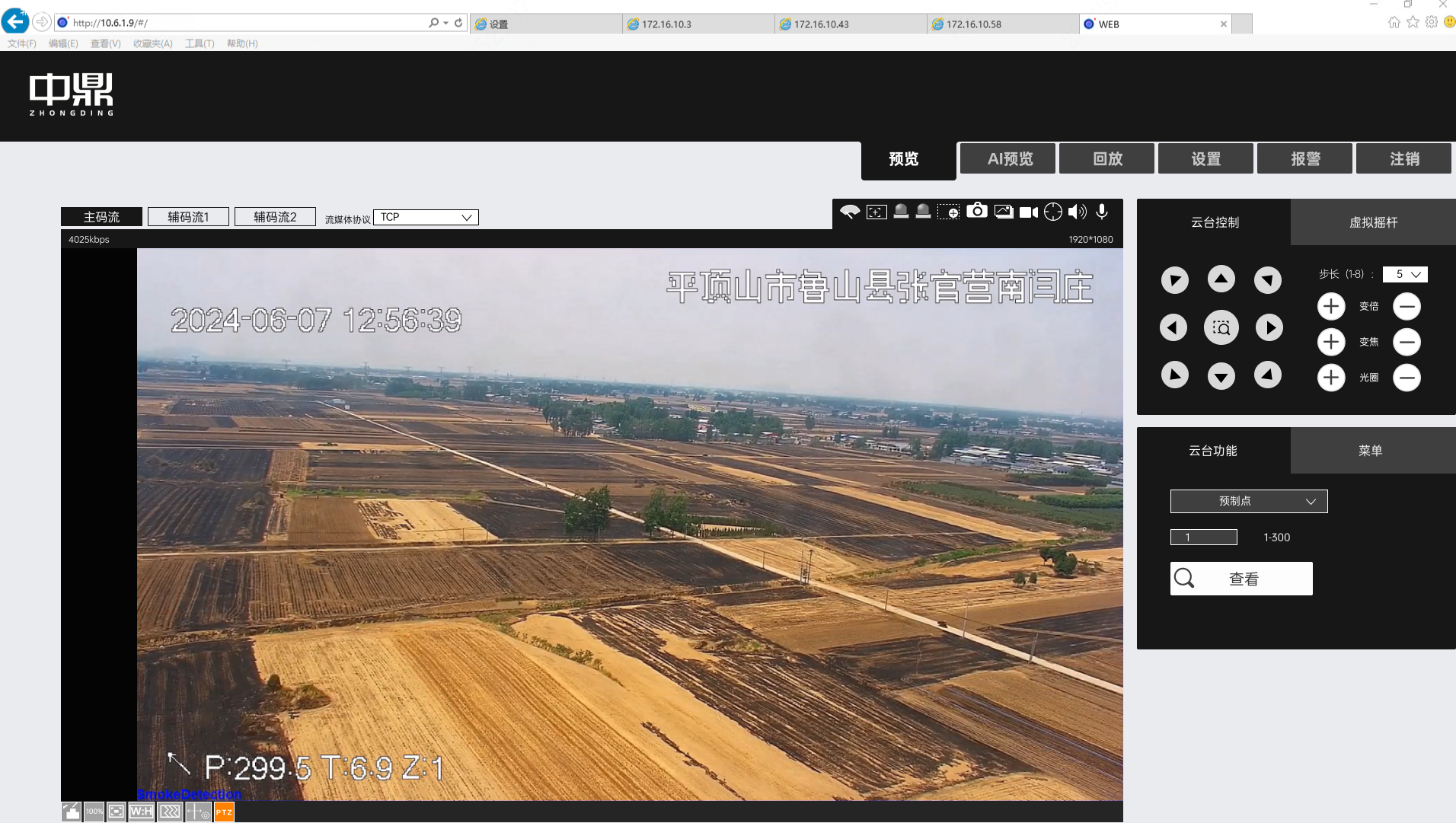Open the step length dropdown showing 5
1456x823 pixels.
pyautogui.click(x=1405, y=274)
